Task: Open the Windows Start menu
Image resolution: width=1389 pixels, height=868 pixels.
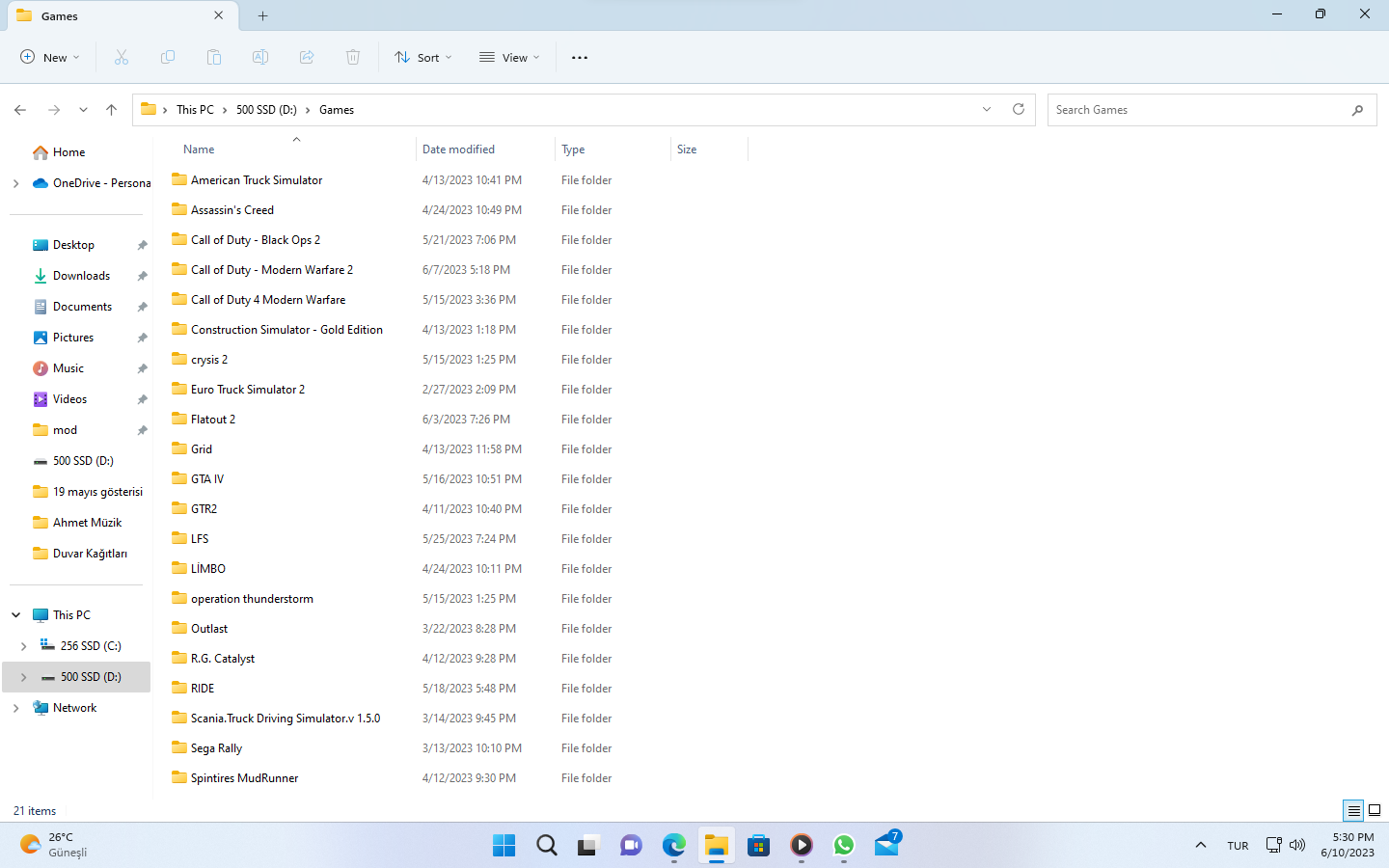Action: [504, 845]
